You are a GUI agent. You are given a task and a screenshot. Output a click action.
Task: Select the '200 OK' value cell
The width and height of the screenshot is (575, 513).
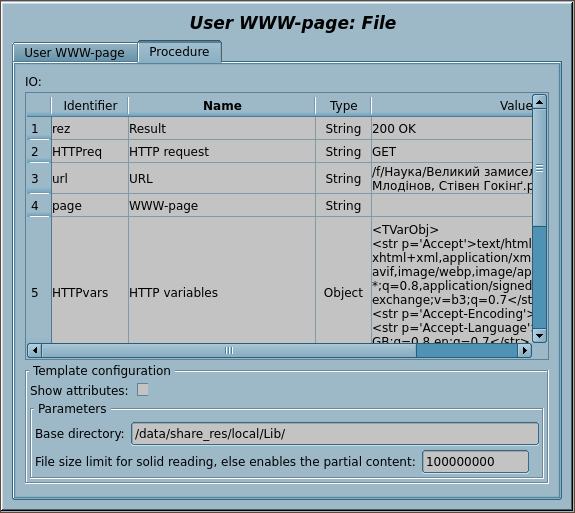coord(452,128)
